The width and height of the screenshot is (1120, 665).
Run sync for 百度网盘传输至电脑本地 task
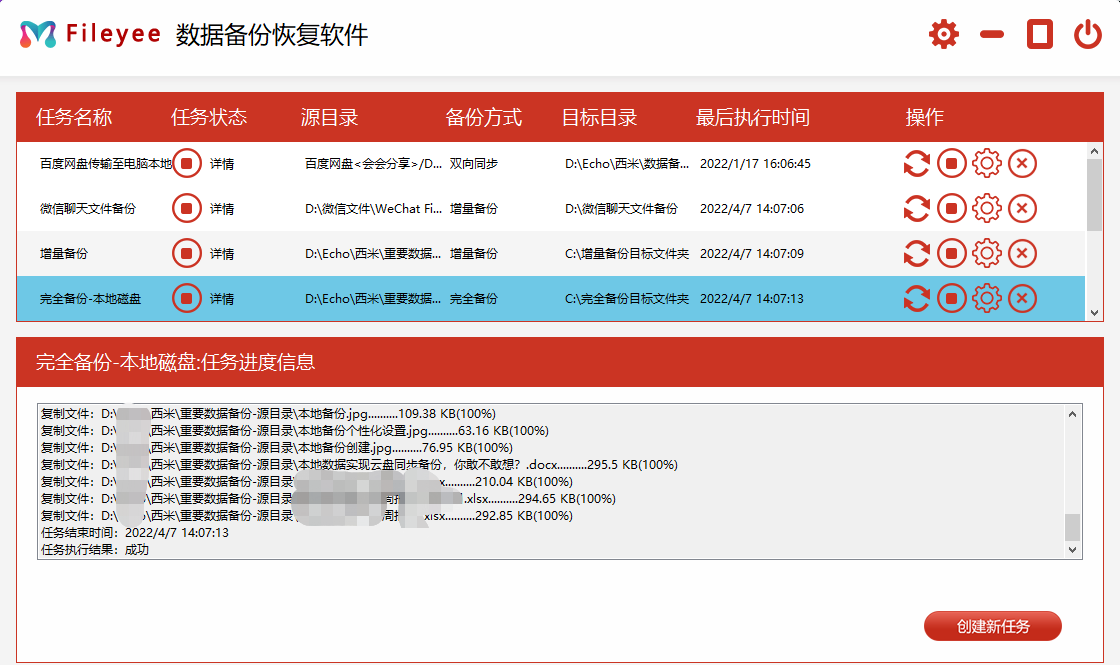917,163
